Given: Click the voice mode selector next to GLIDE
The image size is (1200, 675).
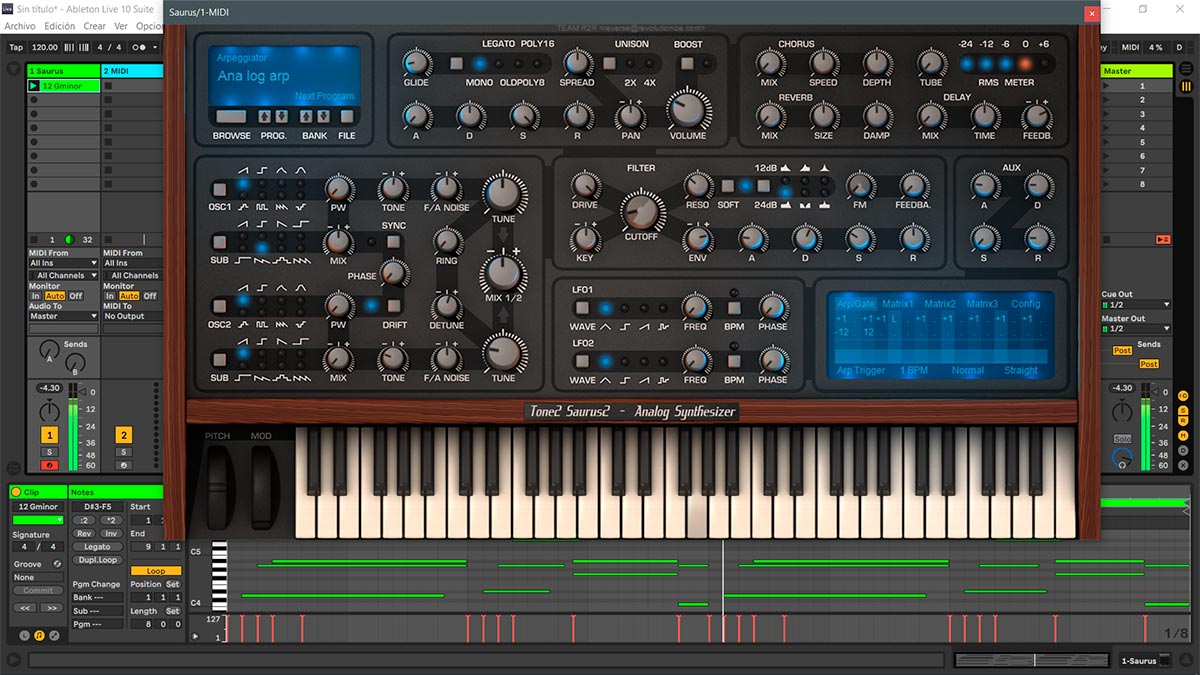Looking at the screenshot, I should click(456, 63).
